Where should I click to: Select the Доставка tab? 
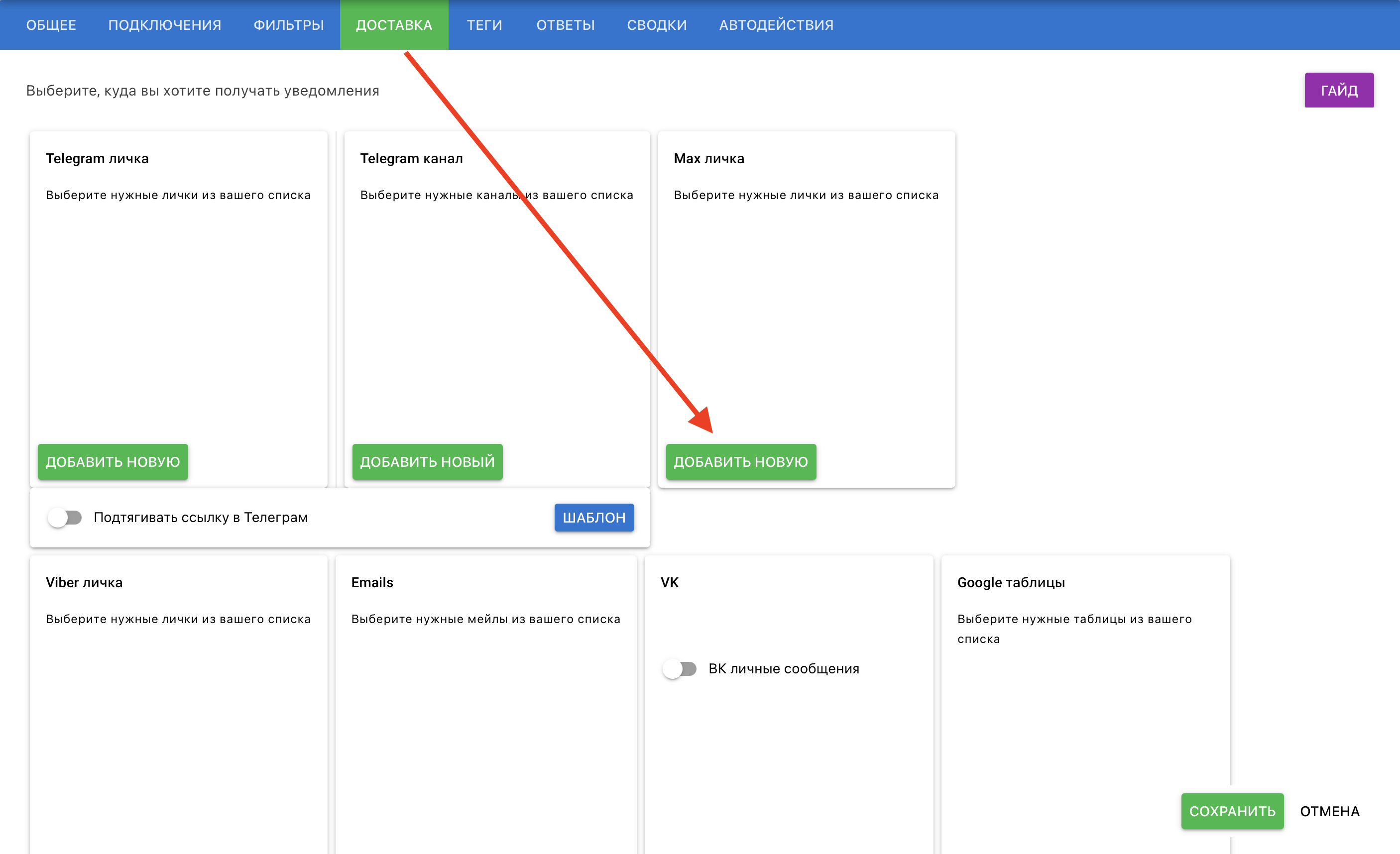pyautogui.click(x=394, y=25)
